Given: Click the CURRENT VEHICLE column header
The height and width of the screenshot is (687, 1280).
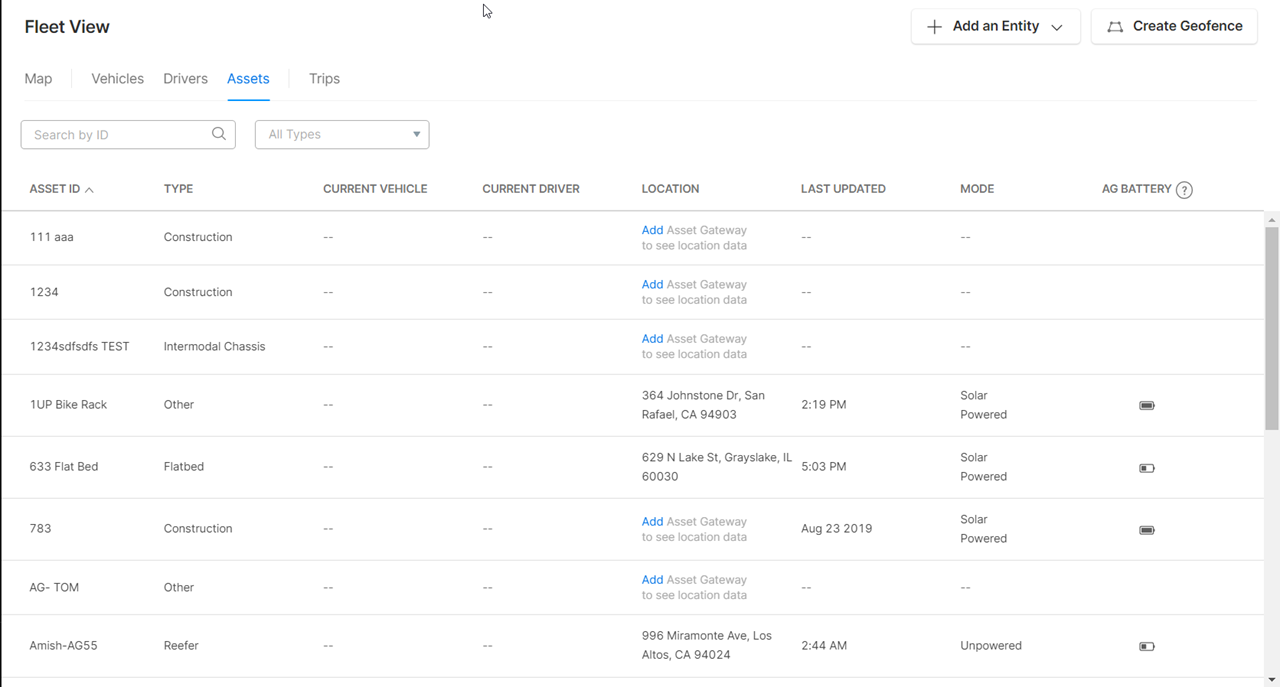Looking at the screenshot, I should click(x=375, y=189).
